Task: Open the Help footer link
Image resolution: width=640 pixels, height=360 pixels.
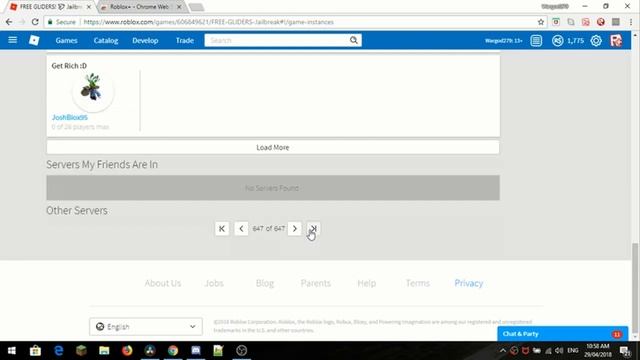Action: pos(367,283)
